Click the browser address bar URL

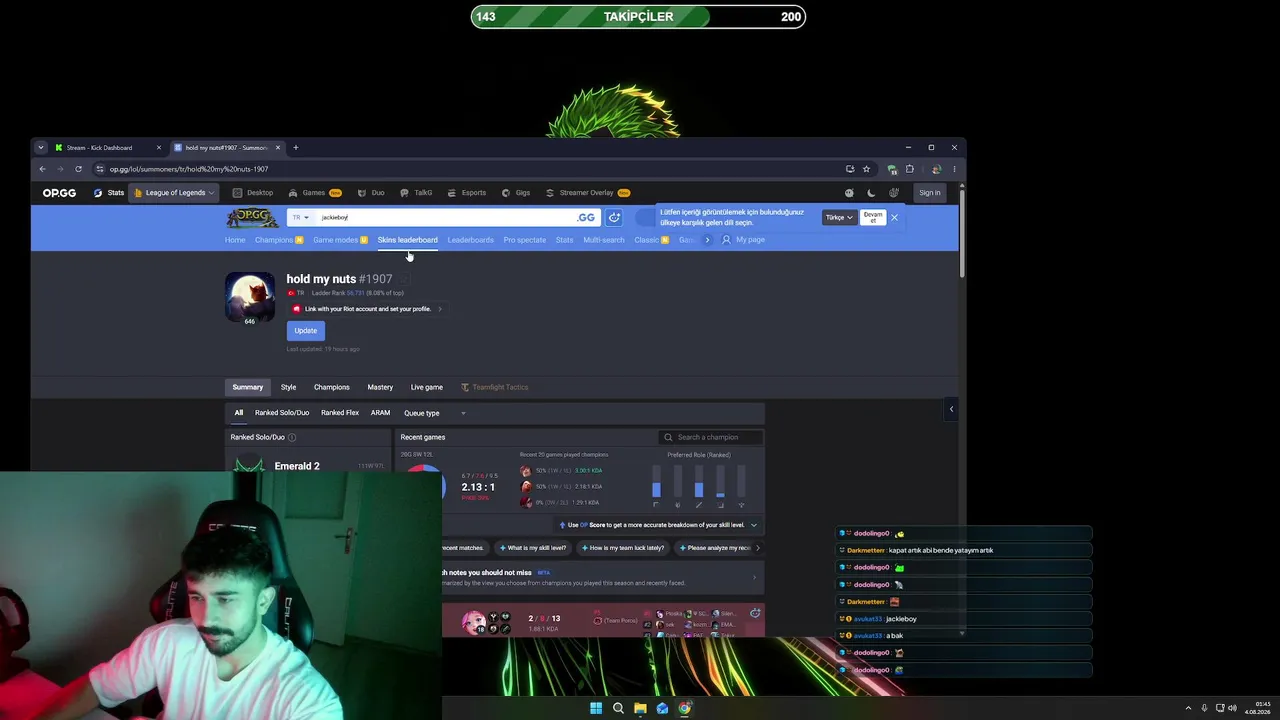coord(189,169)
